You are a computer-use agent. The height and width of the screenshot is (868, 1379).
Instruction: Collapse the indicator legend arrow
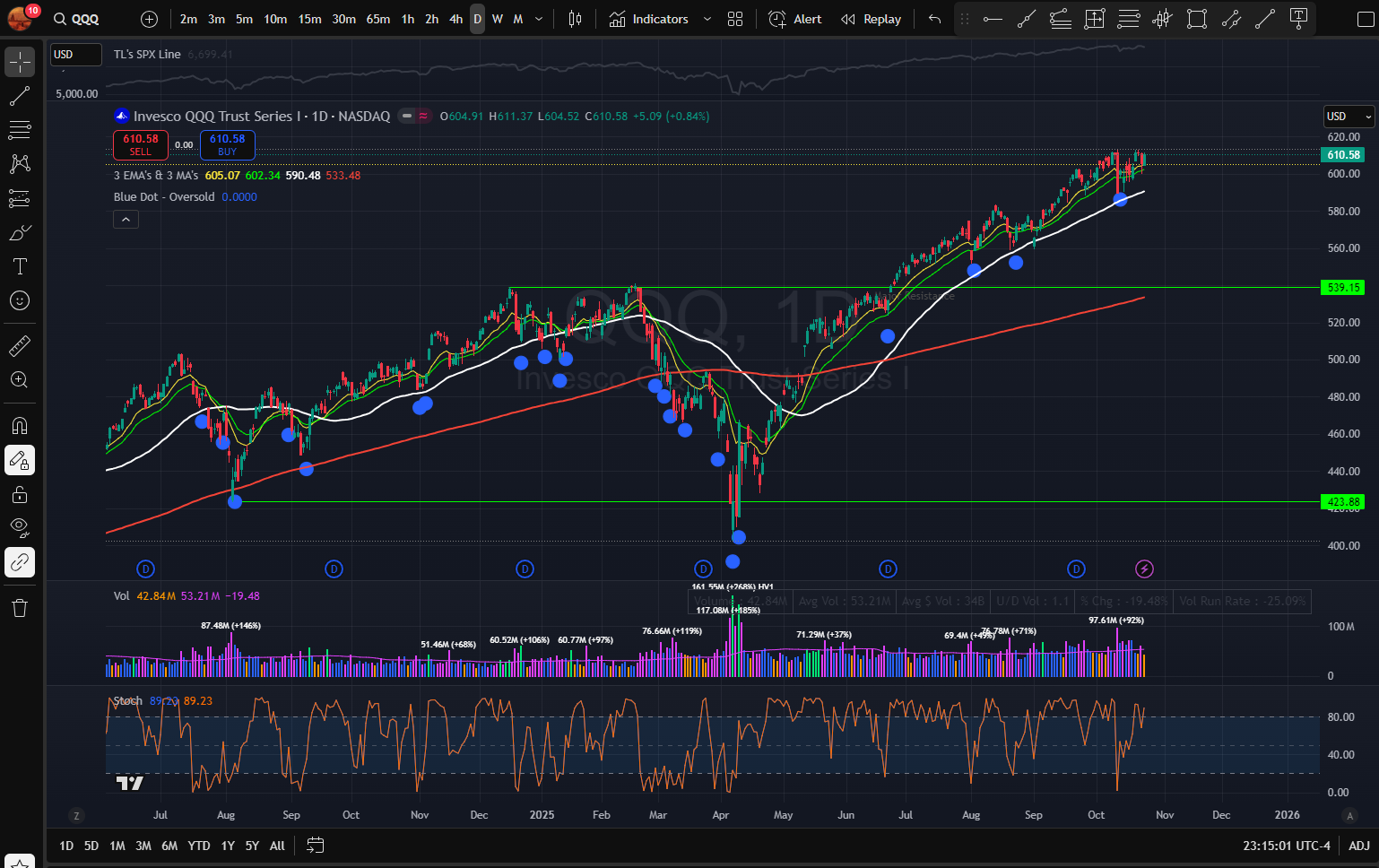tap(126, 219)
